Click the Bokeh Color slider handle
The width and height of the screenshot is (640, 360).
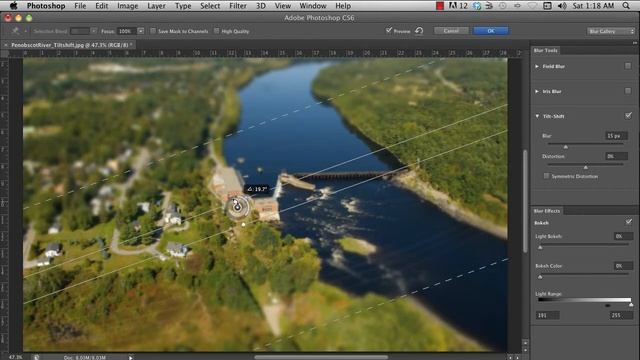[x=540, y=277]
